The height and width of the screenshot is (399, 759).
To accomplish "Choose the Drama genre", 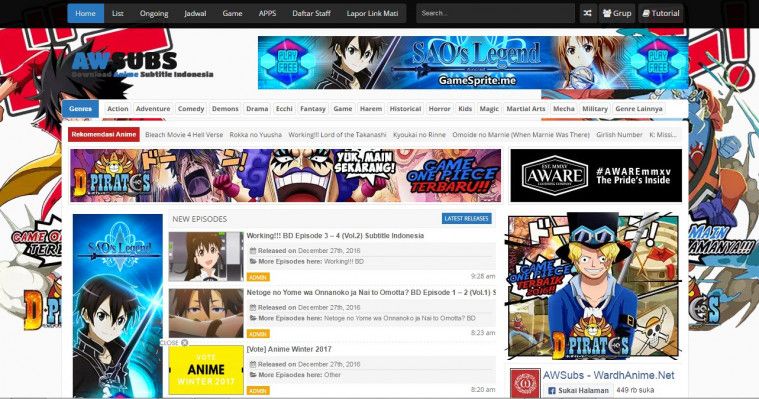I will click(257, 109).
